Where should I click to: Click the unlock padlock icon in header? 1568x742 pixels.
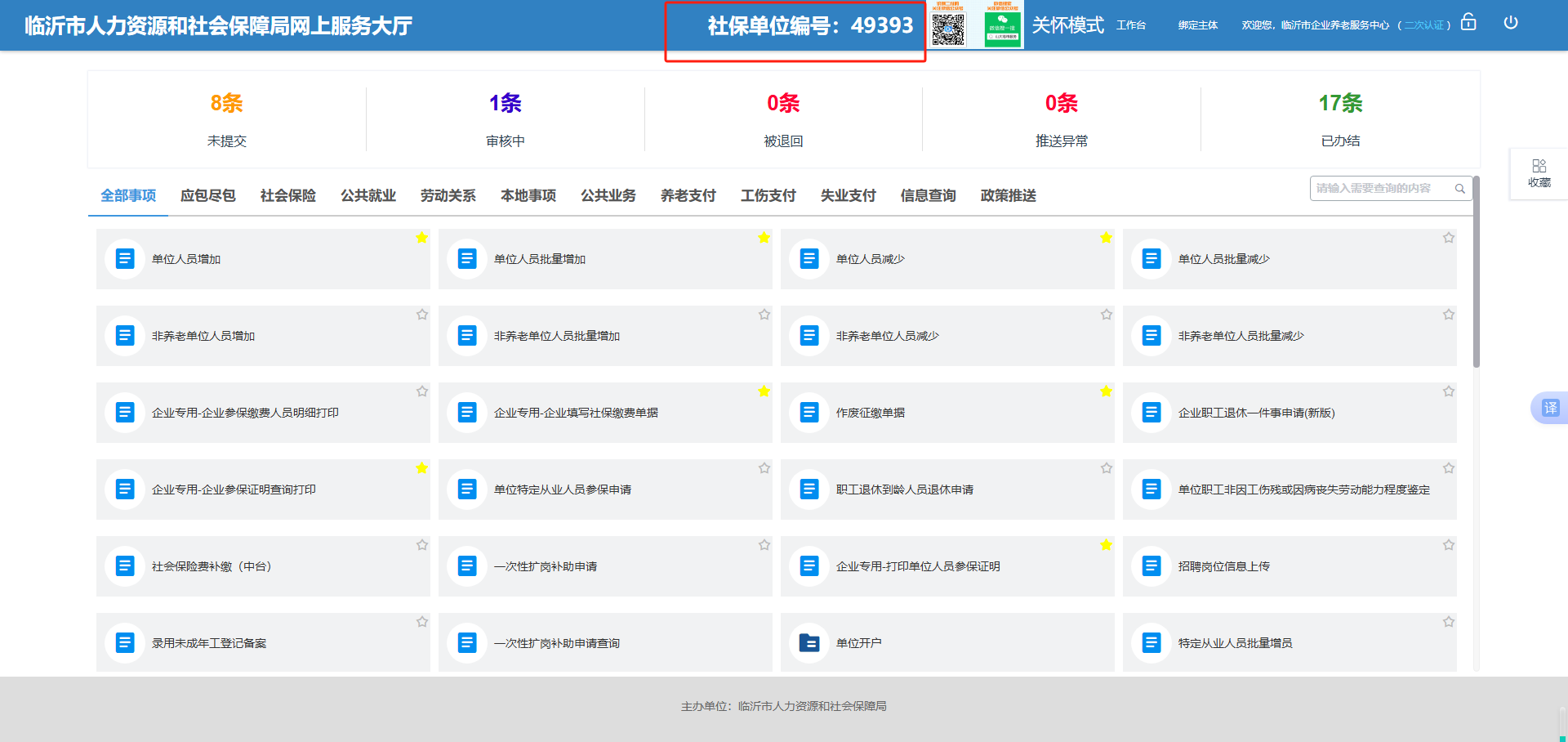click(1468, 22)
